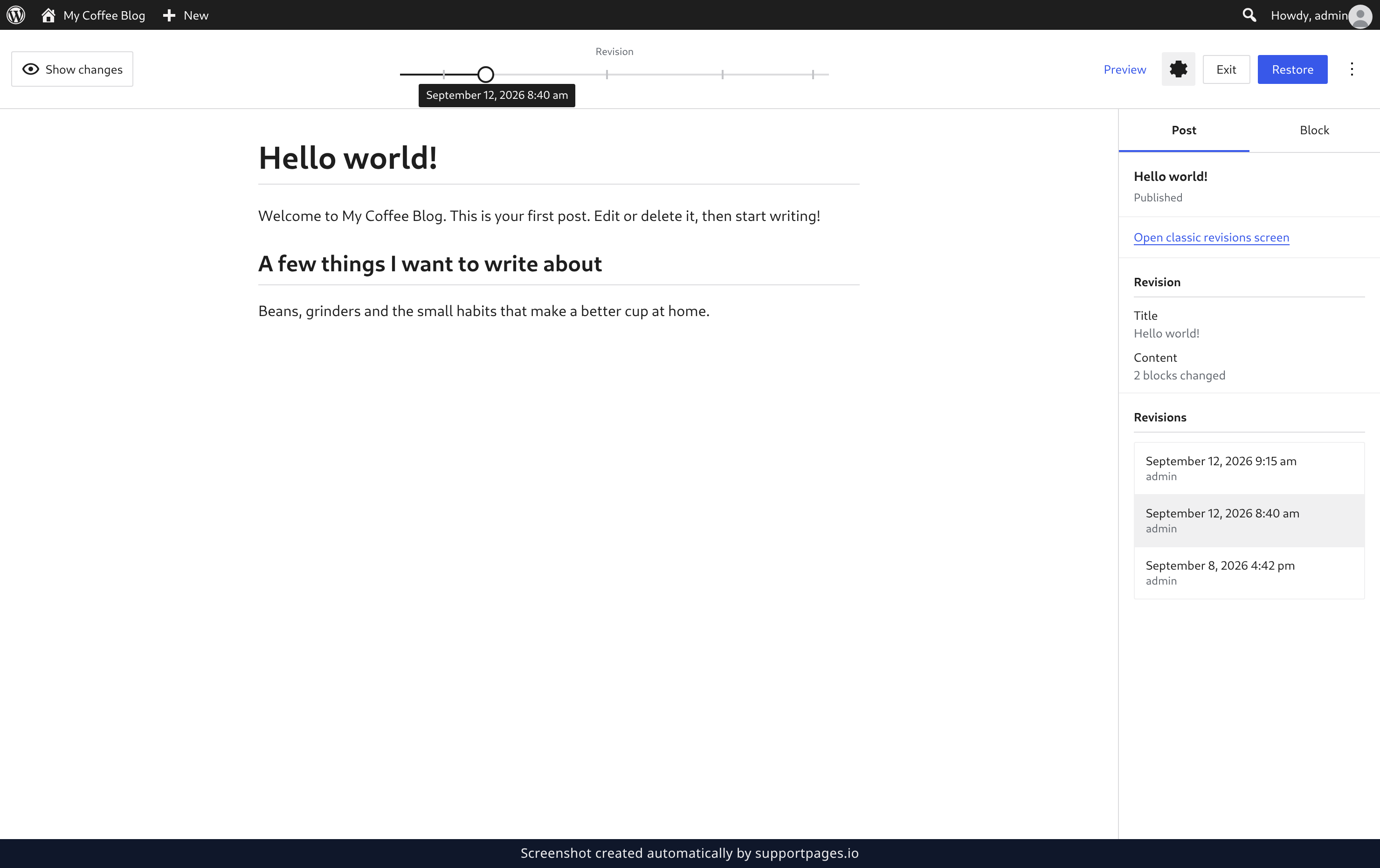
Task: Click the Published status text
Action: (1158, 198)
